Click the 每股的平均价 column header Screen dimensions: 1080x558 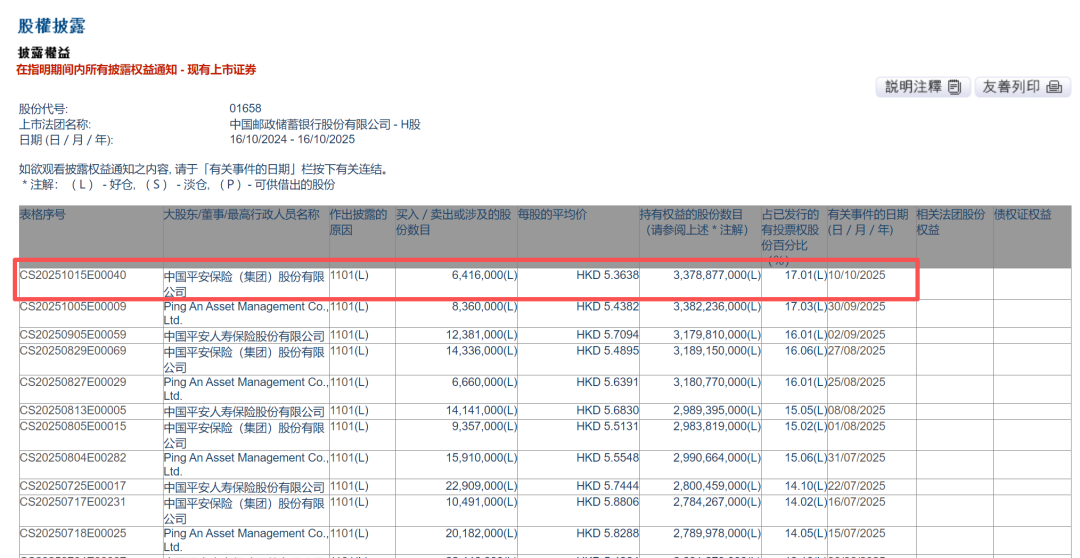552,215
